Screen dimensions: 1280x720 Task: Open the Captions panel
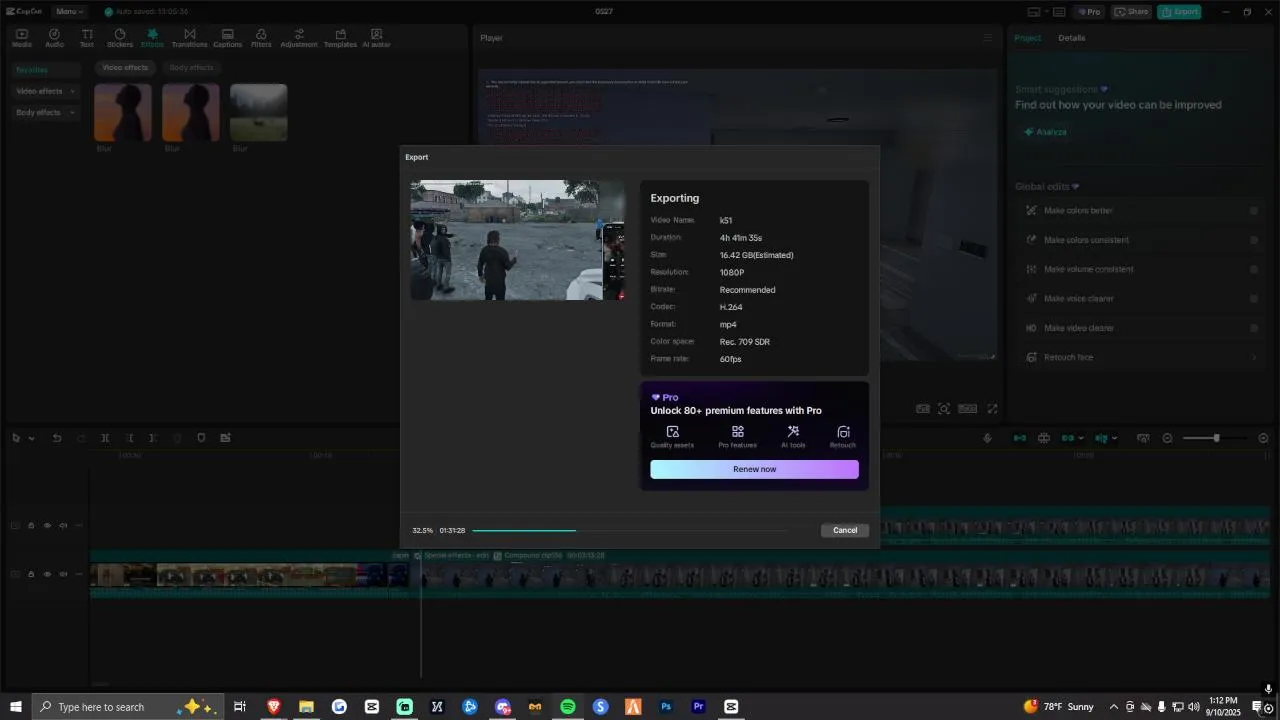click(227, 38)
